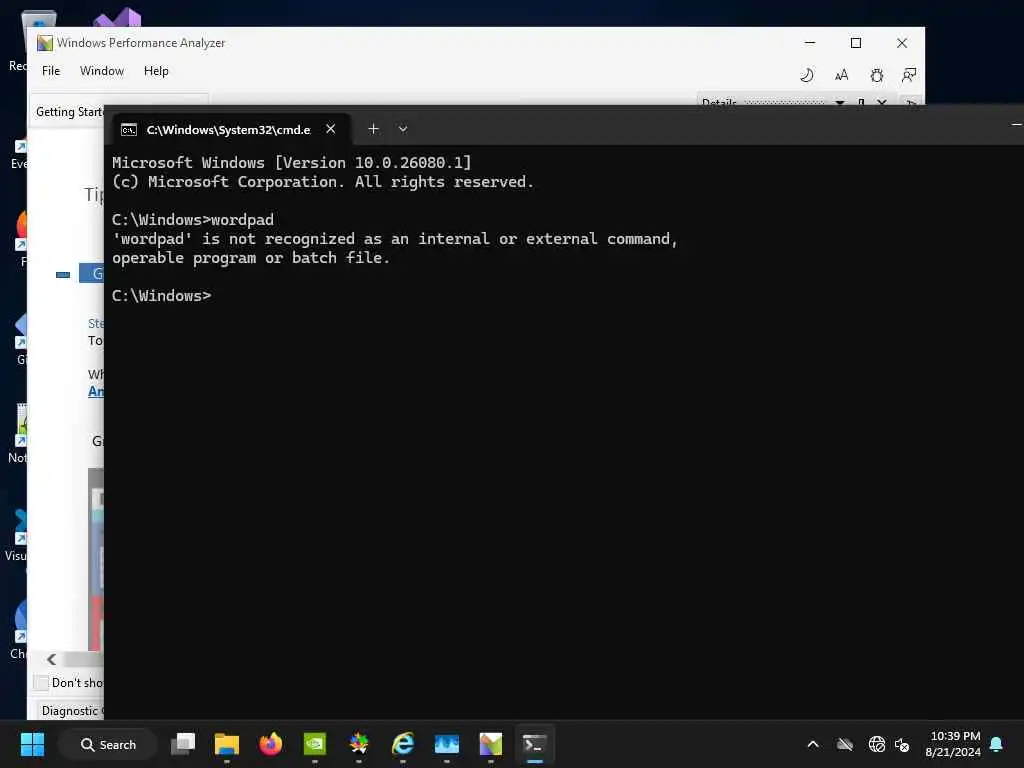The image size is (1024, 768).
Task: Open the terminal profile dropdown chevron
Action: coord(403,129)
